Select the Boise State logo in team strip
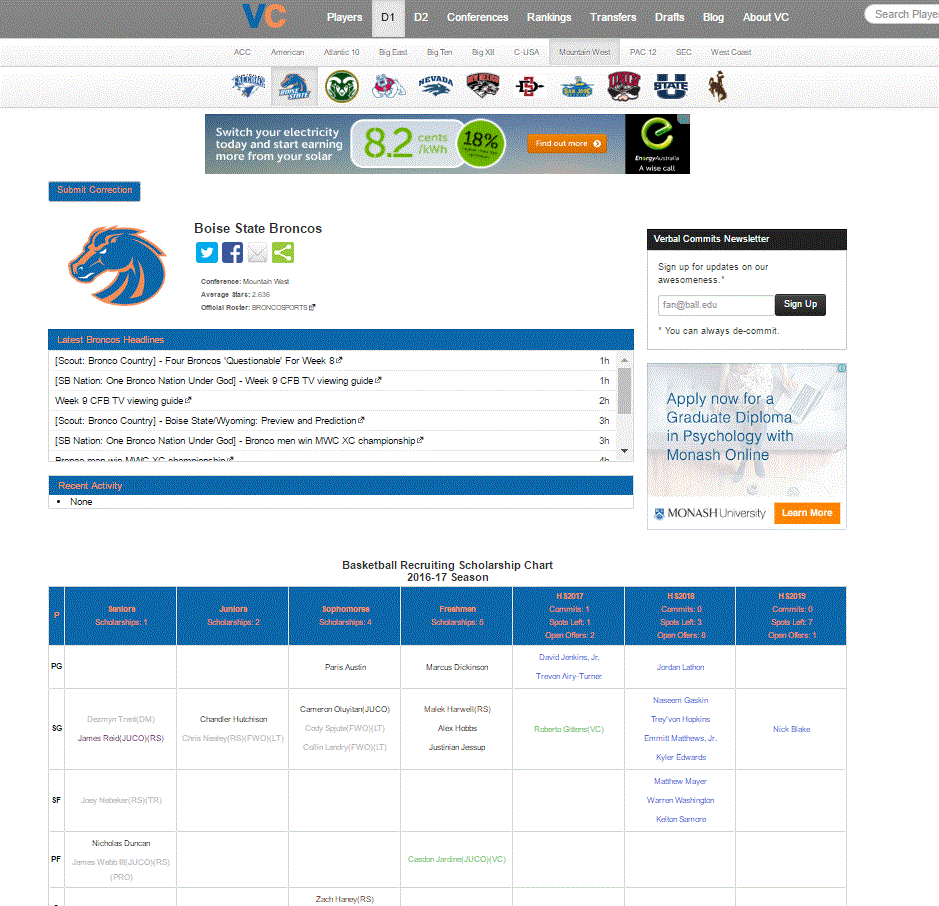Image resolution: width=939 pixels, height=906 pixels. click(294, 86)
